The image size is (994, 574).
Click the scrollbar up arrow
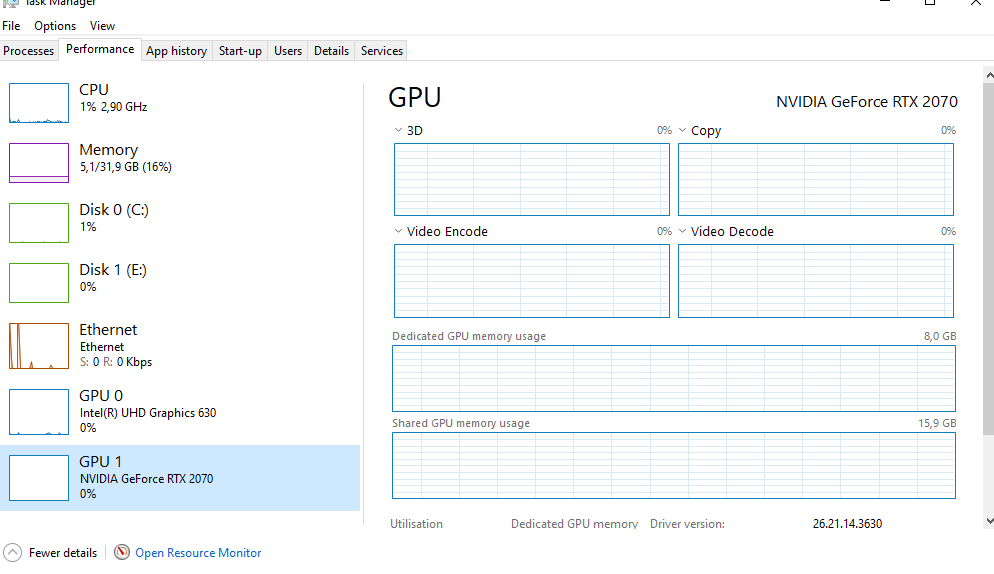(x=989, y=75)
